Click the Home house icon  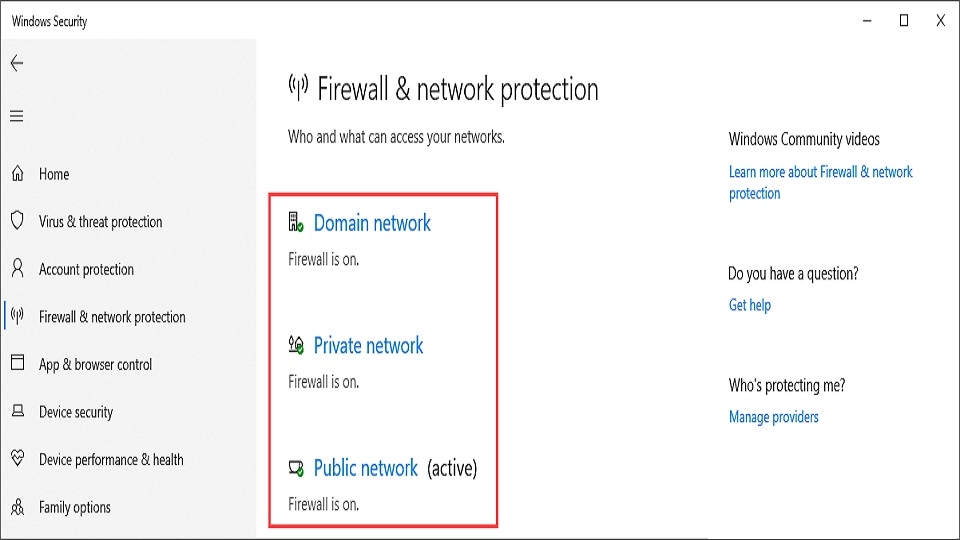[17, 174]
